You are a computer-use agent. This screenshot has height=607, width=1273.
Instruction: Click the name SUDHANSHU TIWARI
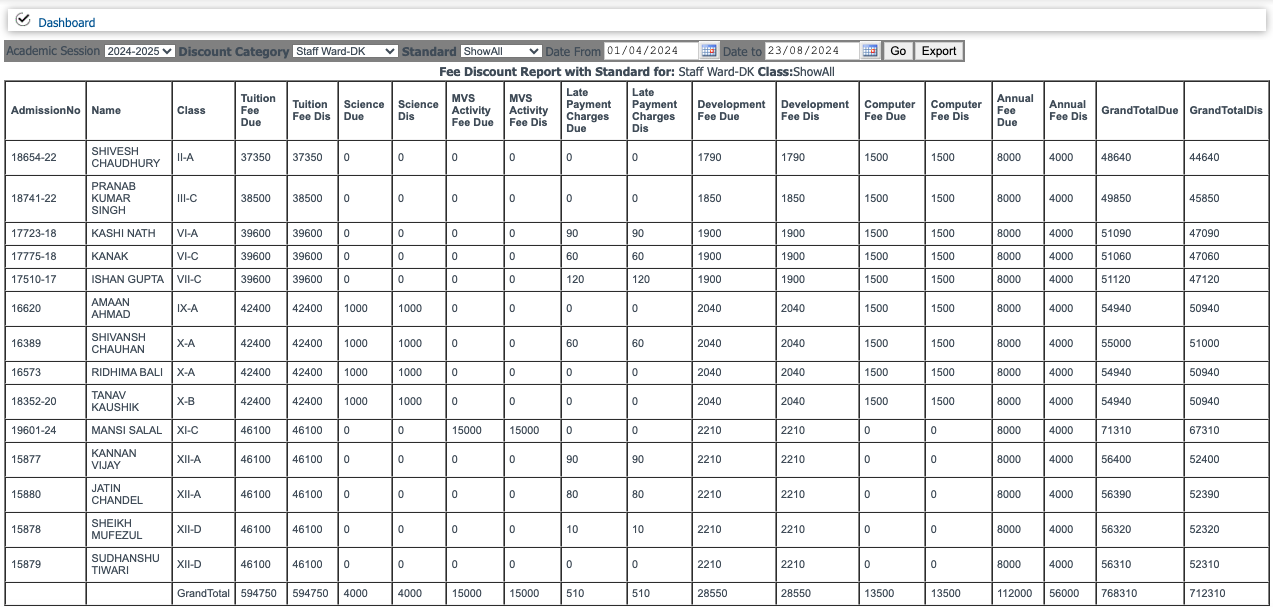pyautogui.click(x=125, y=564)
